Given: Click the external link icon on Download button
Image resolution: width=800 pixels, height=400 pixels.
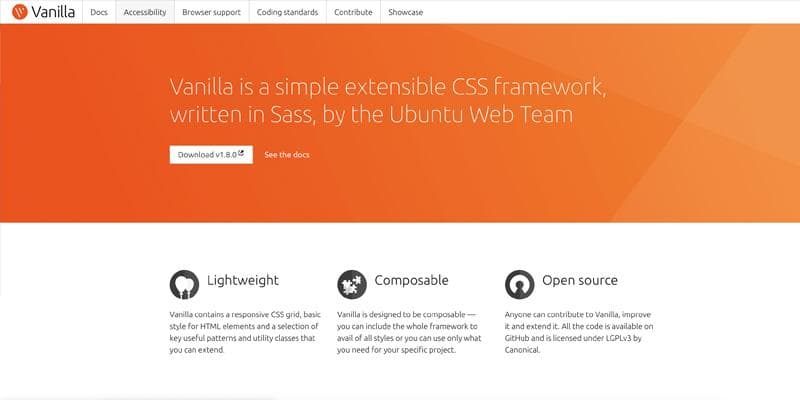Looking at the screenshot, I should (241, 153).
